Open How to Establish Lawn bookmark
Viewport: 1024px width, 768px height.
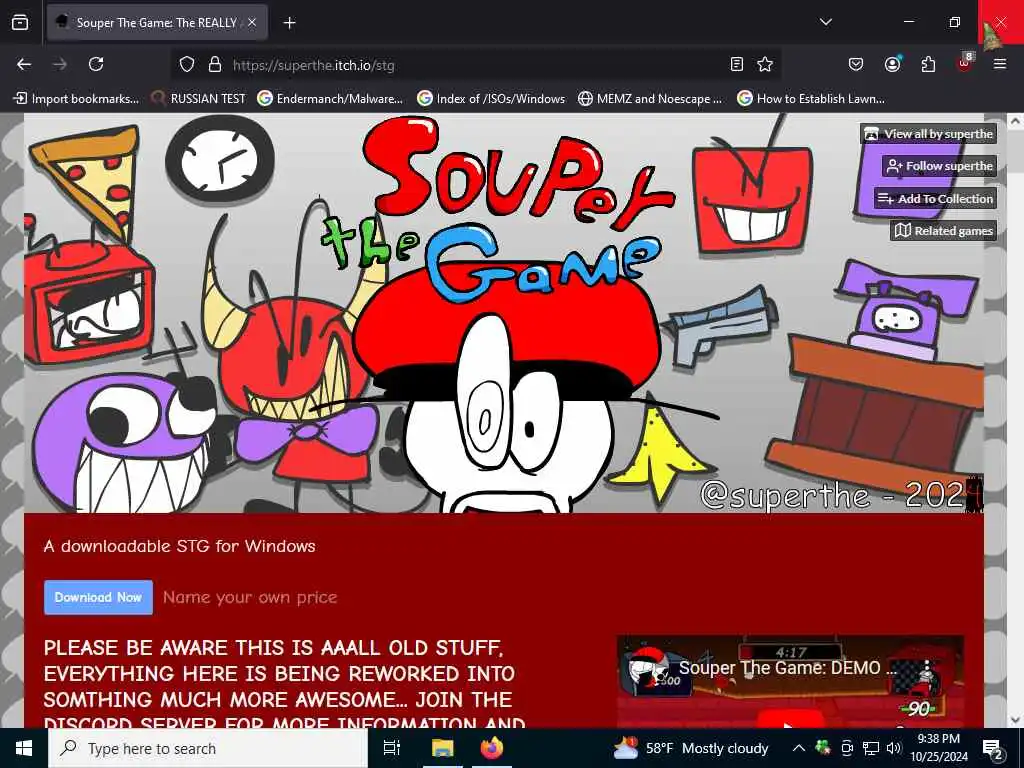coord(811,99)
